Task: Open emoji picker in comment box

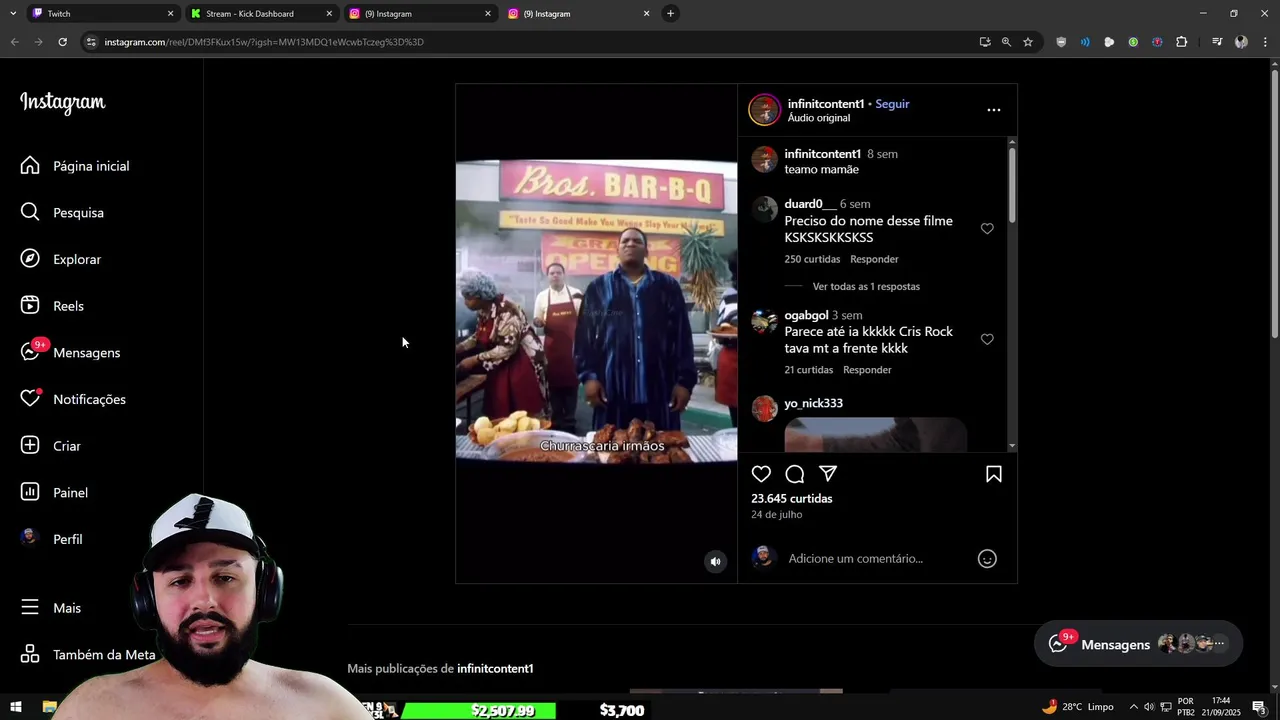Action: tap(987, 559)
